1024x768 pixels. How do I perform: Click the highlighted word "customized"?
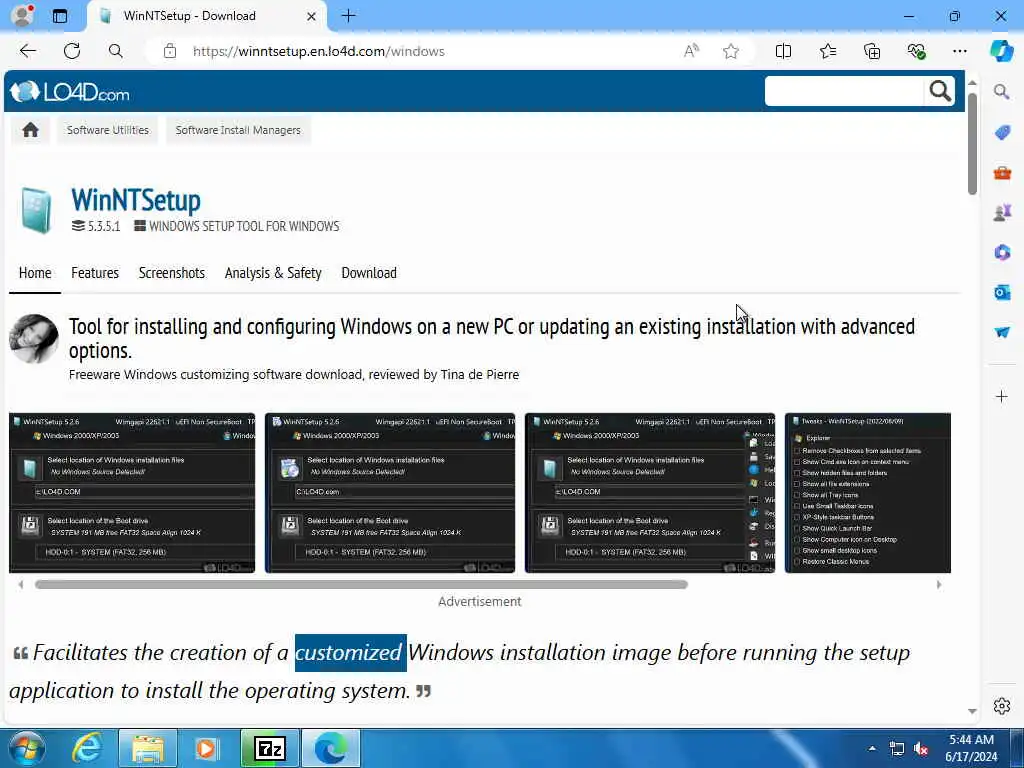(x=351, y=652)
